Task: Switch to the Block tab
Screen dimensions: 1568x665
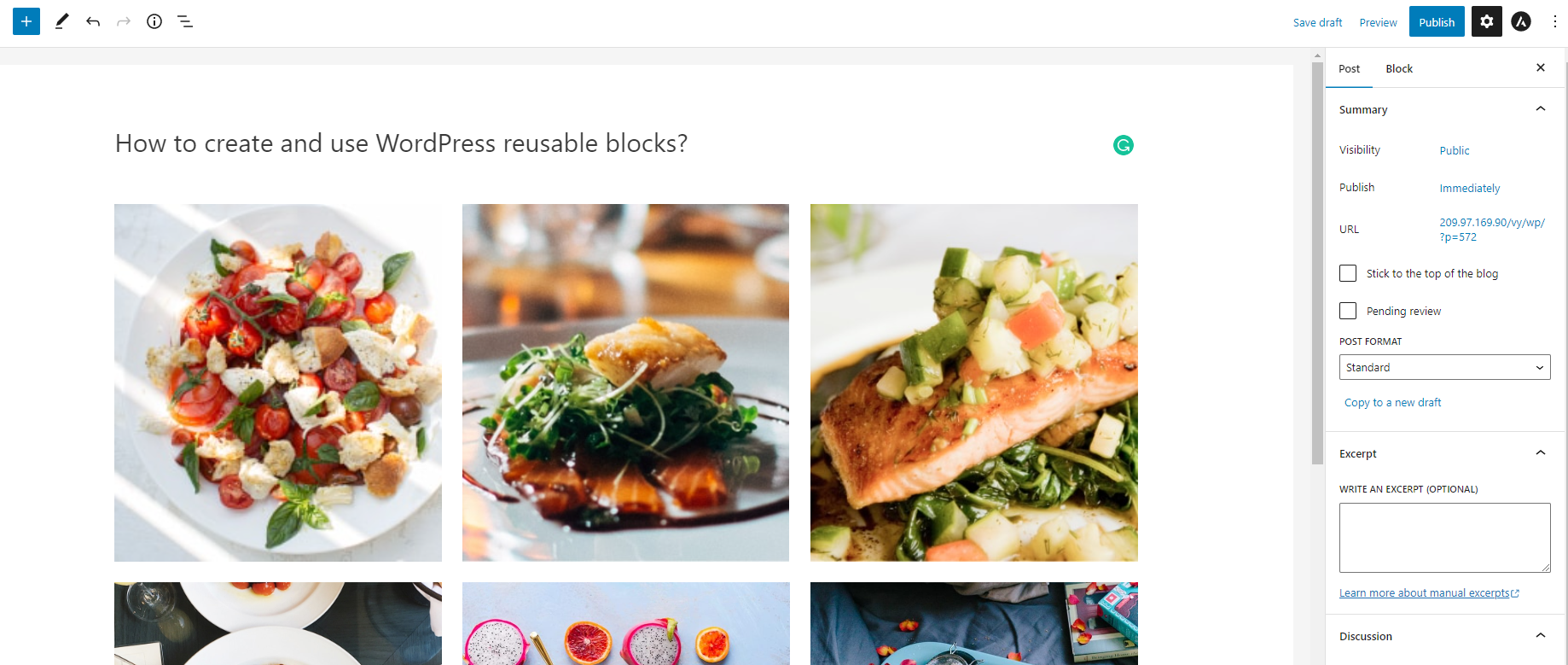Action: pyautogui.click(x=1399, y=68)
